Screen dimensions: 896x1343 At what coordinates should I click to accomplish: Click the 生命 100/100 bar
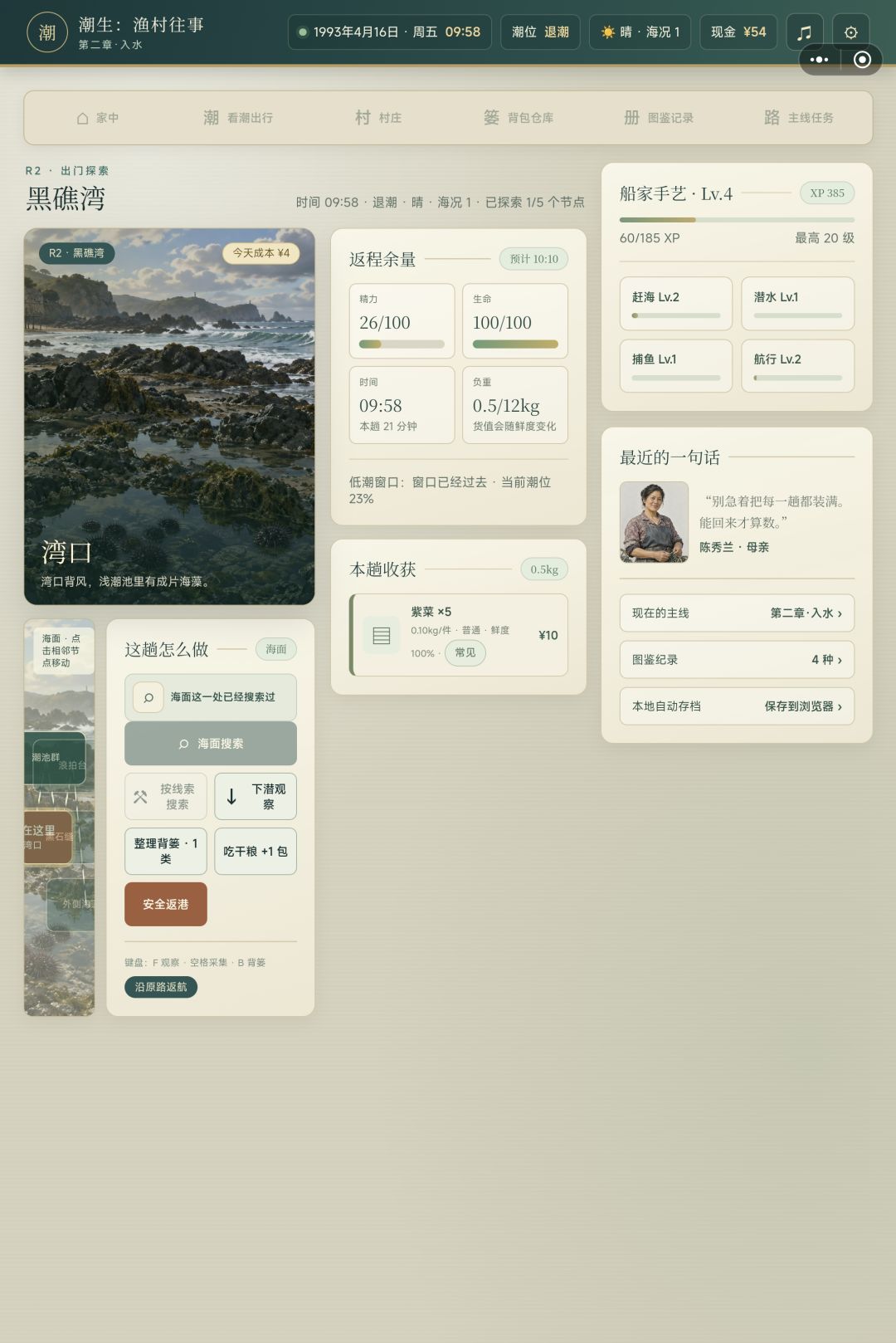click(x=515, y=344)
